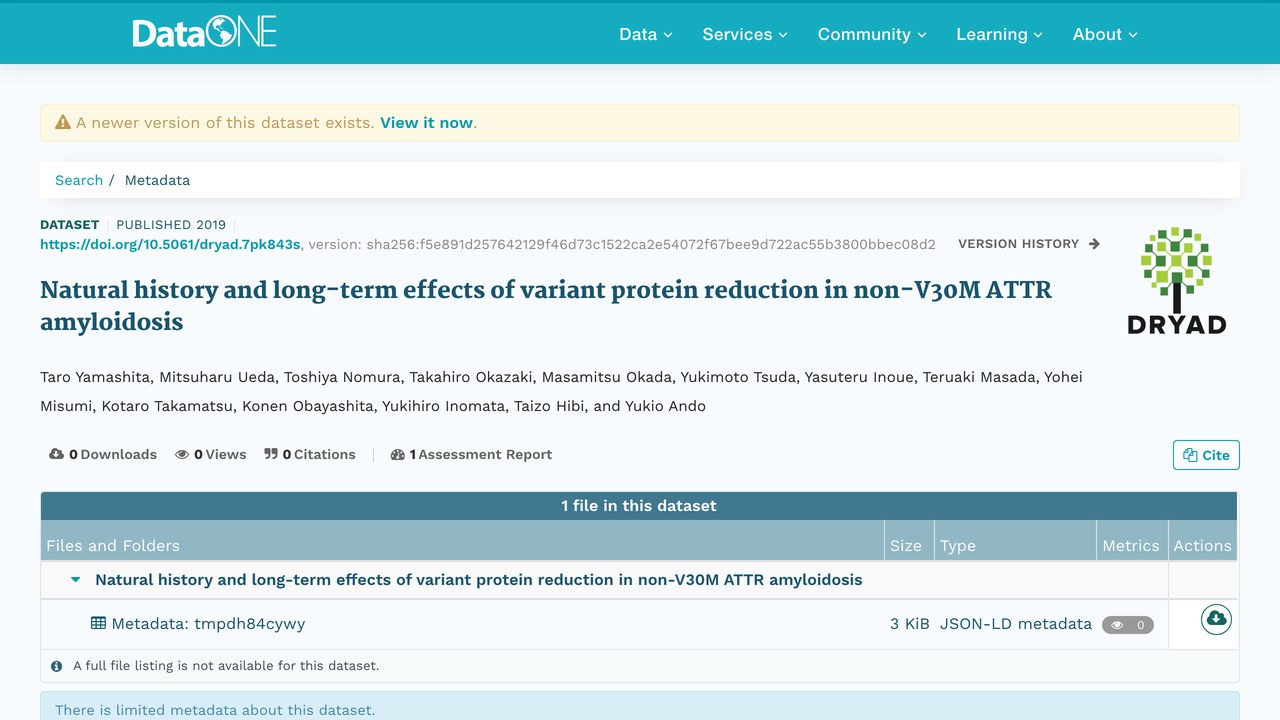The height and width of the screenshot is (720, 1280).
Task: Click the table icon beside Metadata file
Action: click(98, 623)
